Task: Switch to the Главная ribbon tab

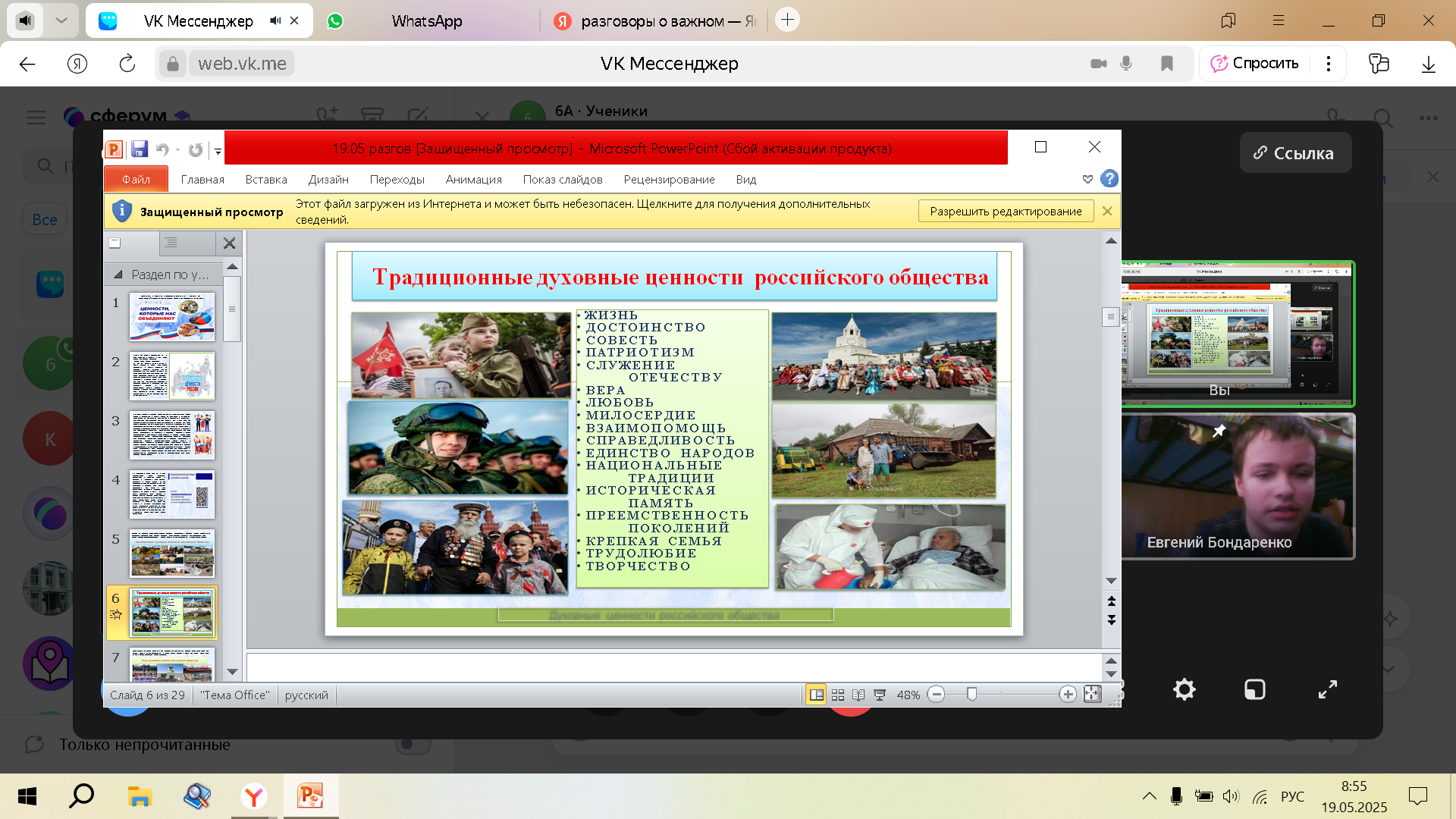Action: tap(202, 179)
